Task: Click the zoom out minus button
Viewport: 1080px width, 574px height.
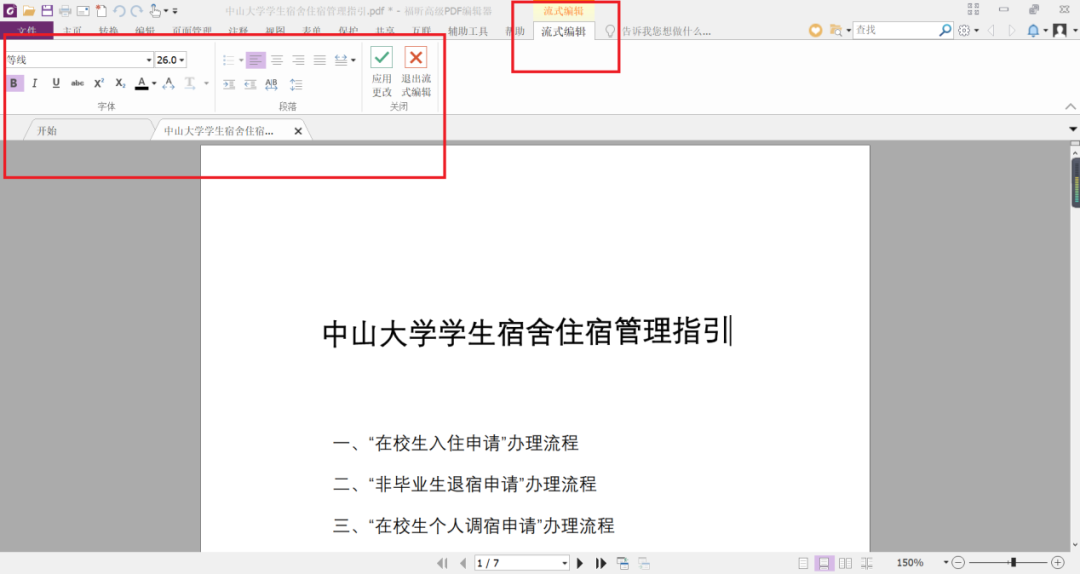Action: [958, 563]
